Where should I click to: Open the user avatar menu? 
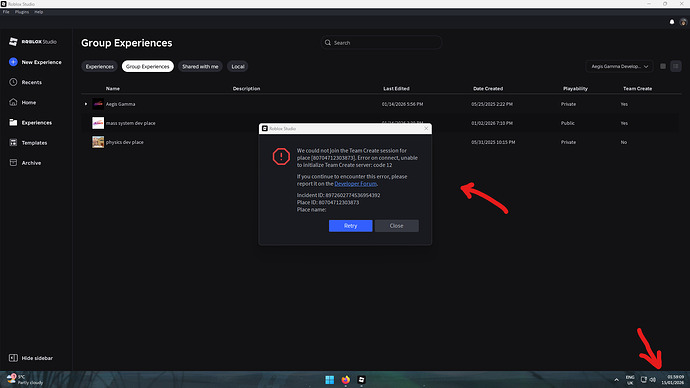coord(683,22)
